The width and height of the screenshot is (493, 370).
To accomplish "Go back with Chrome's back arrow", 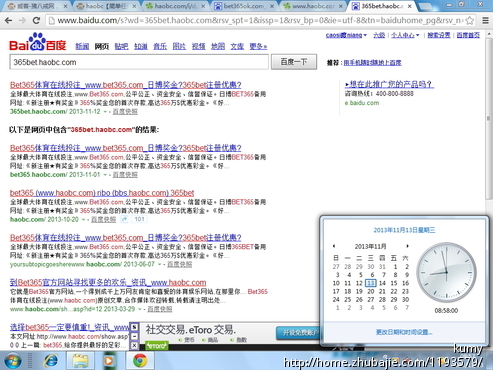I will [9, 20].
